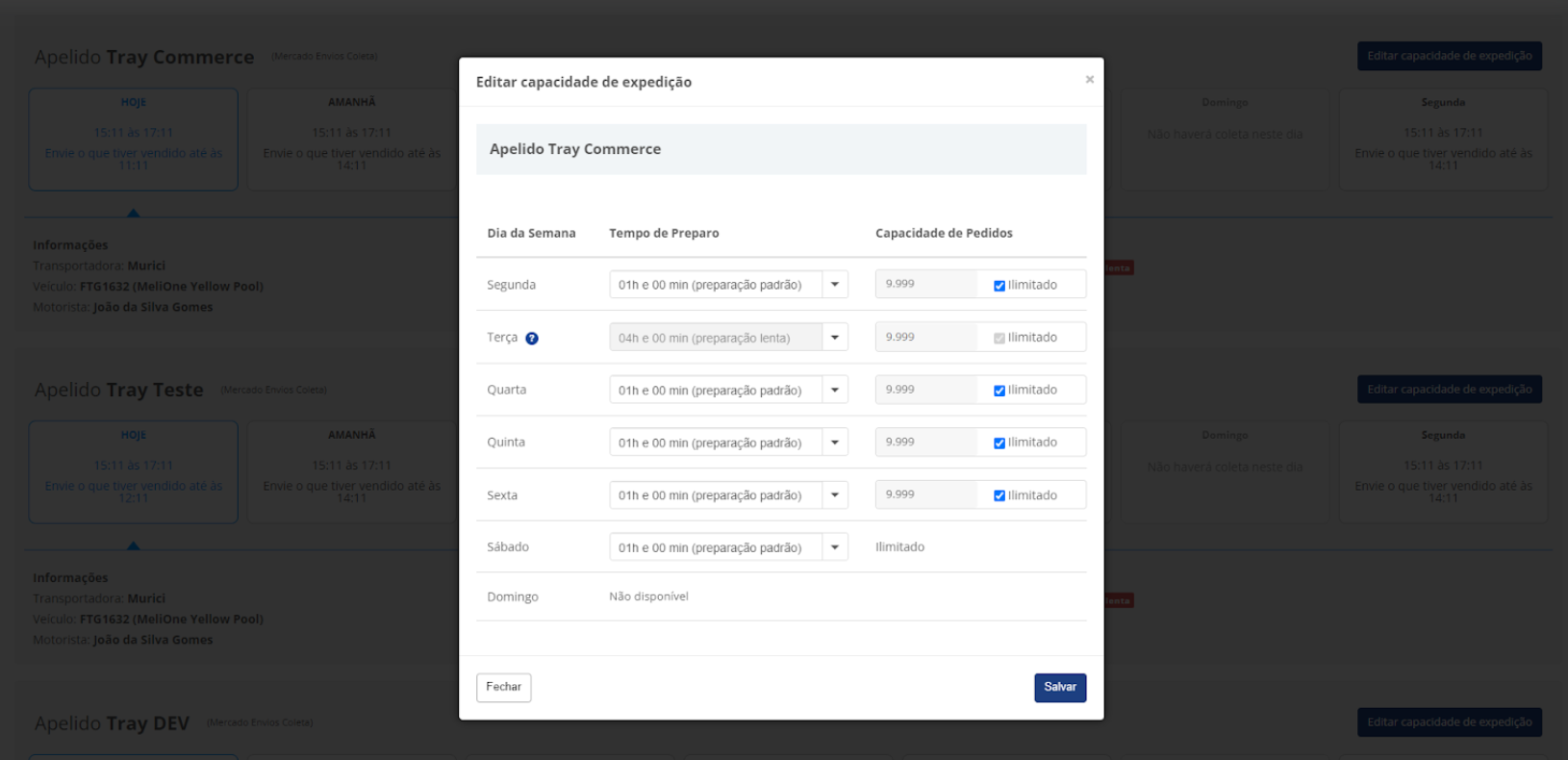Screen dimensions: 1568x760
Task: Select AMANHÃ card in Tray Teste
Action: (352, 472)
